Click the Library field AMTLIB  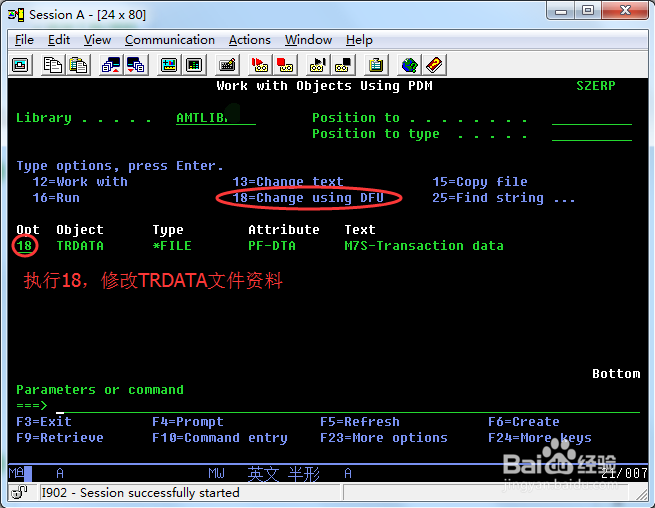(x=216, y=118)
